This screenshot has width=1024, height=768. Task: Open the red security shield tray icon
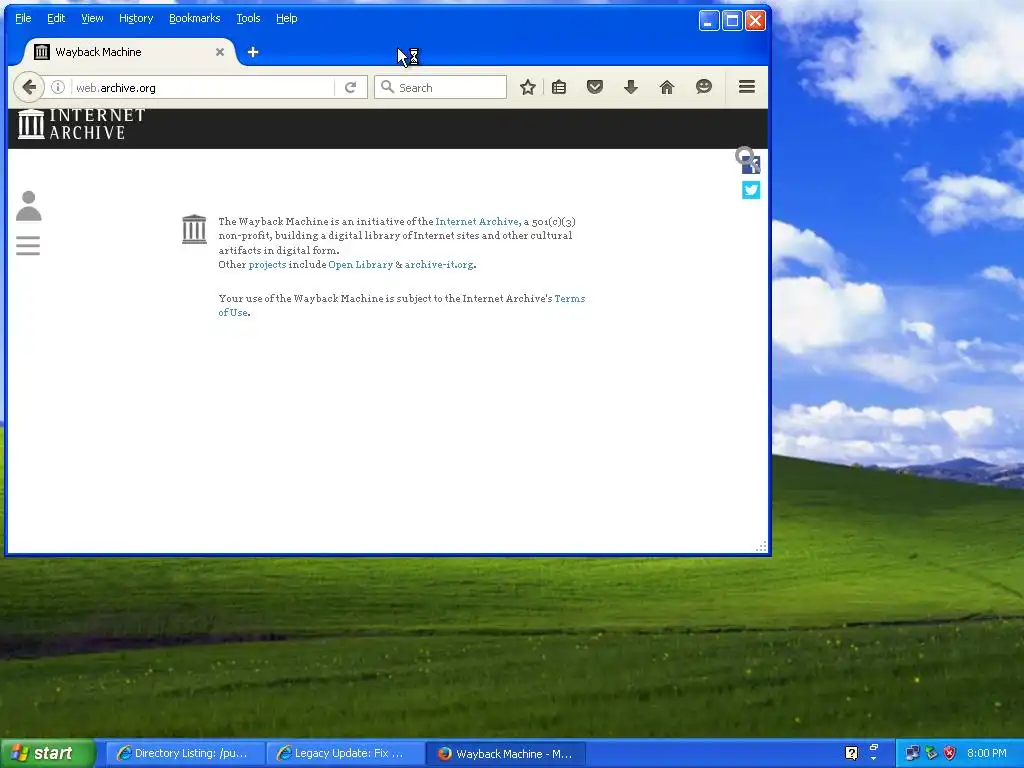pos(950,753)
